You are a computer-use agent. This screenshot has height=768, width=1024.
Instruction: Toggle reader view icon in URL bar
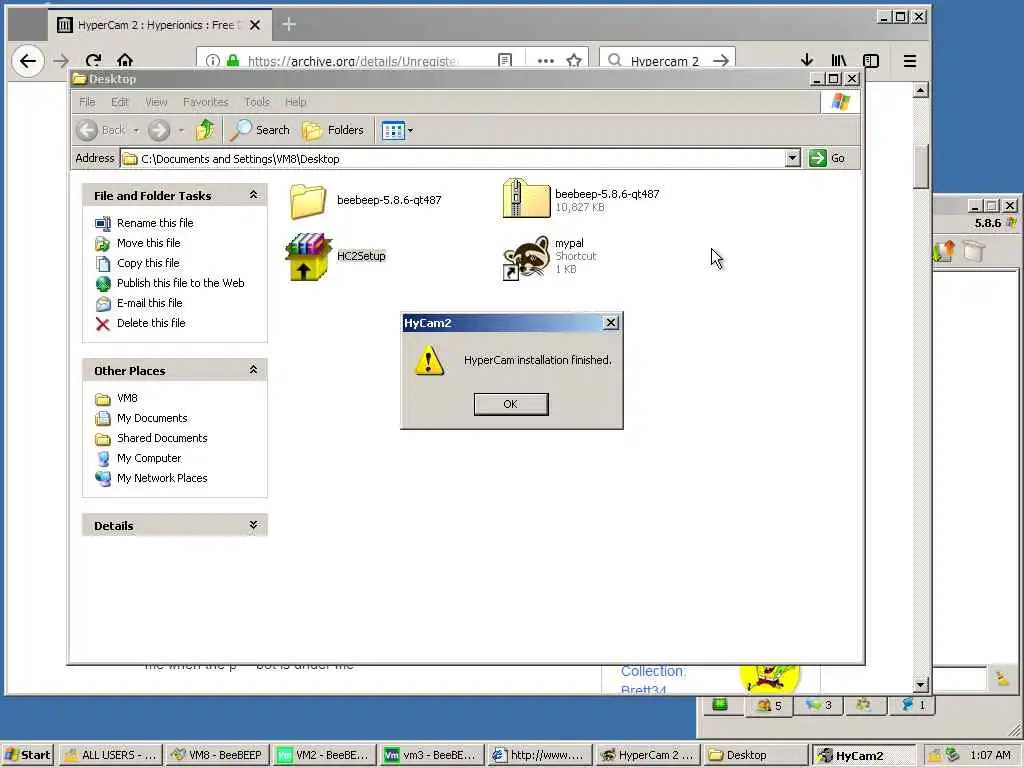(505, 61)
